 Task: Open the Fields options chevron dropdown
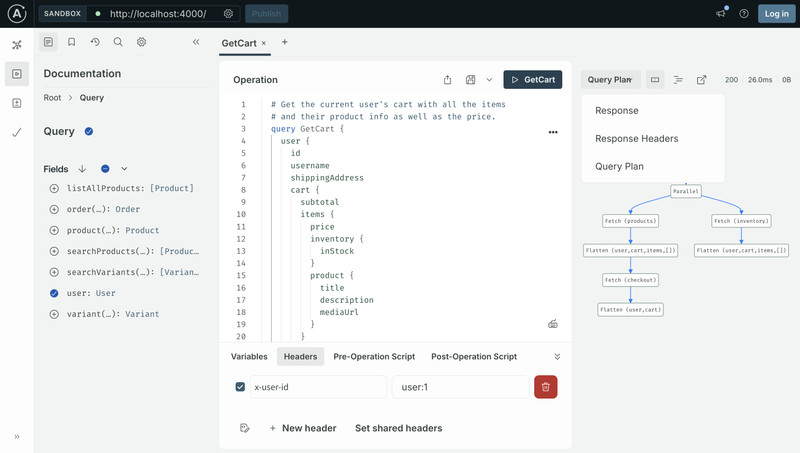[124, 169]
